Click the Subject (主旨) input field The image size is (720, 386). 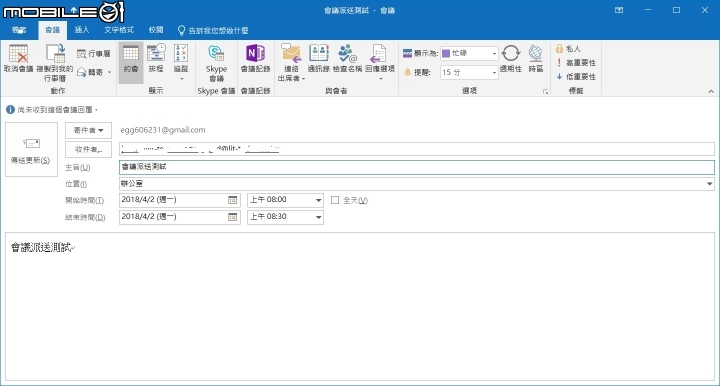tap(416, 167)
